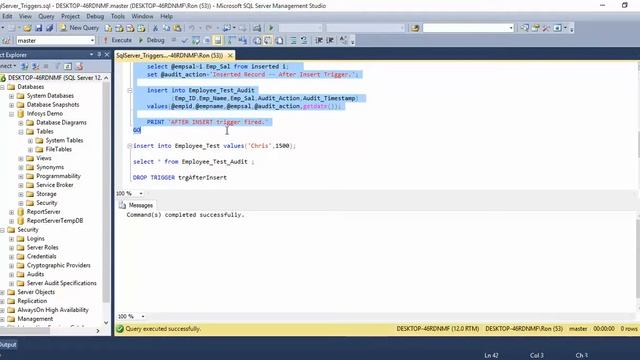Open the Connect dropdown in Object Explorer
Viewport: 640px width, 360px height.
point(8,66)
